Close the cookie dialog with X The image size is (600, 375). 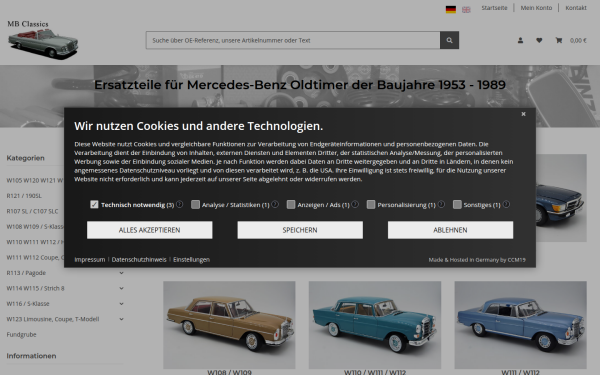tap(523, 114)
